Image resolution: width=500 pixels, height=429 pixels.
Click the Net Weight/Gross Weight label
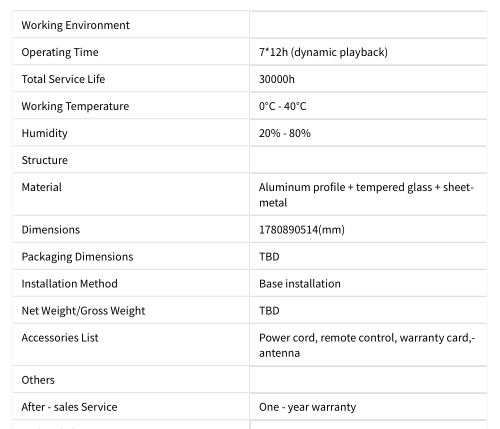[x=83, y=311]
